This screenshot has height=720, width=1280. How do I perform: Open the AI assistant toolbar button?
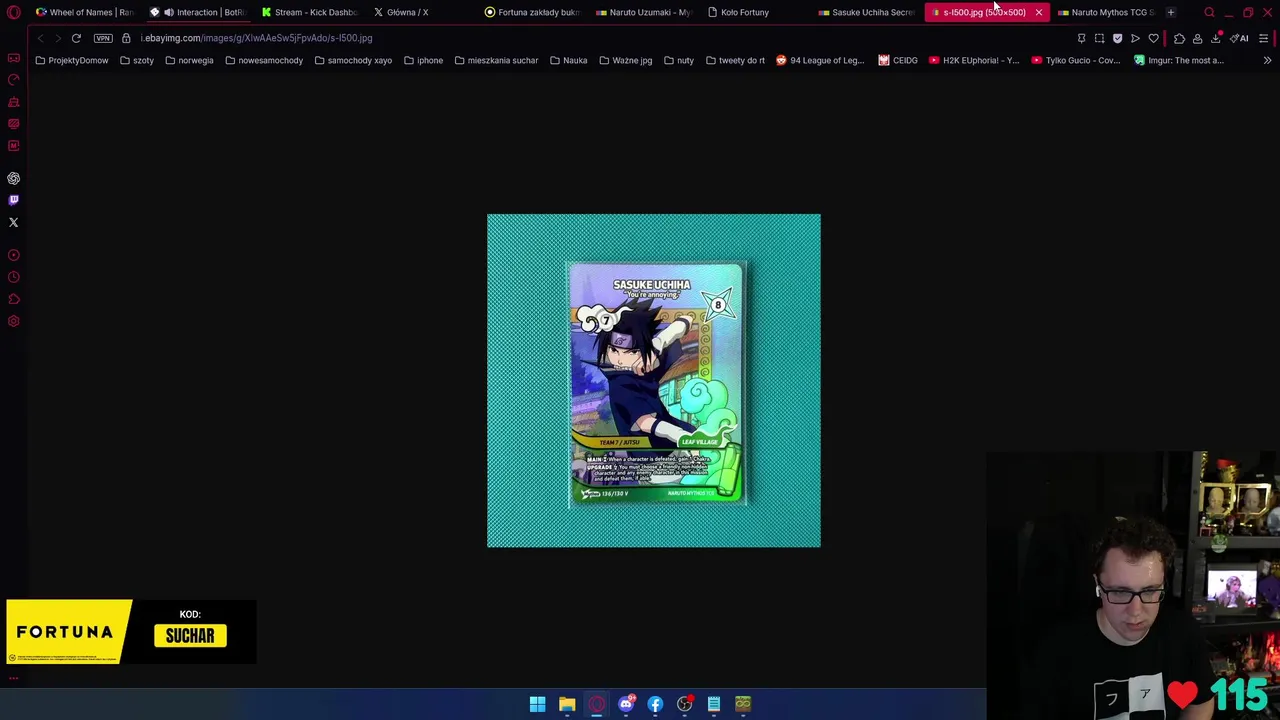tap(1240, 38)
